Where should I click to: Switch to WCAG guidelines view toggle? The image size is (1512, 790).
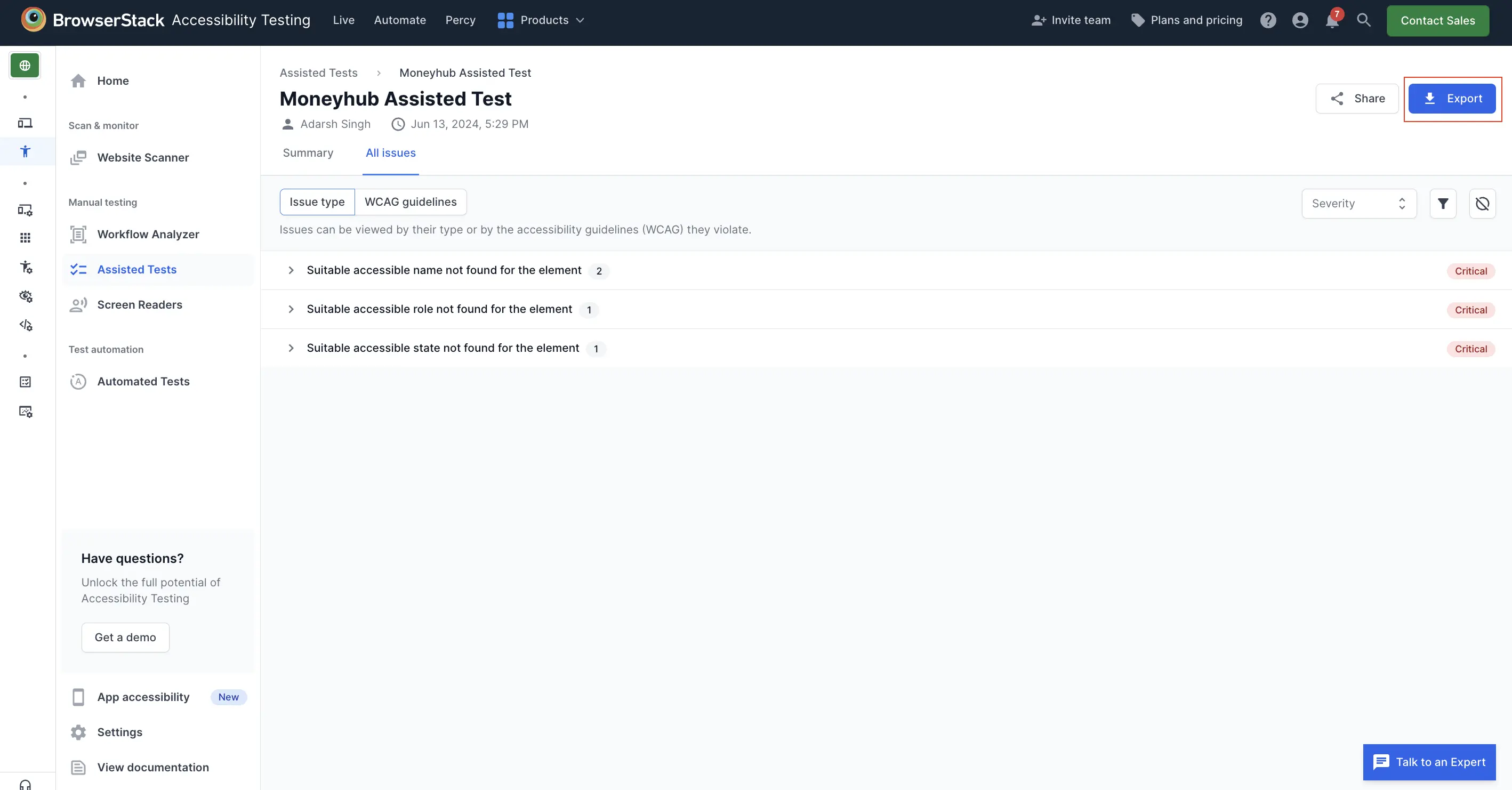(x=411, y=202)
